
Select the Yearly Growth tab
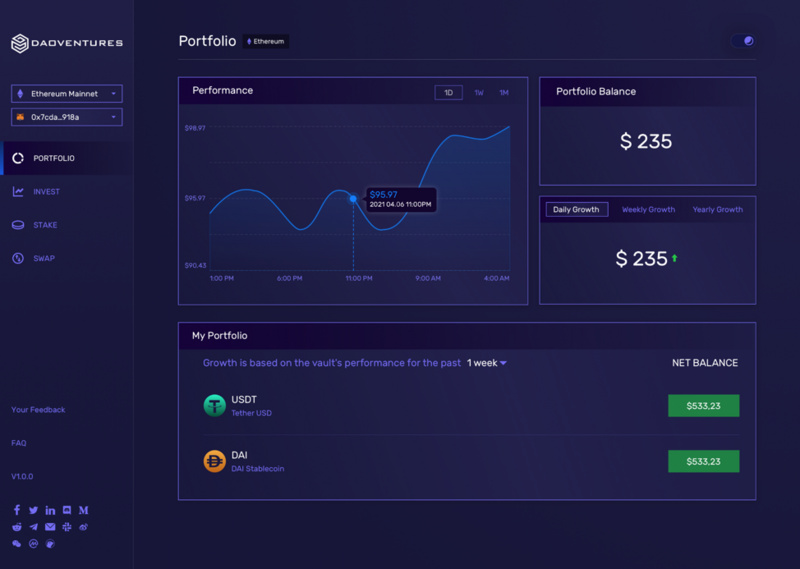(x=717, y=209)
